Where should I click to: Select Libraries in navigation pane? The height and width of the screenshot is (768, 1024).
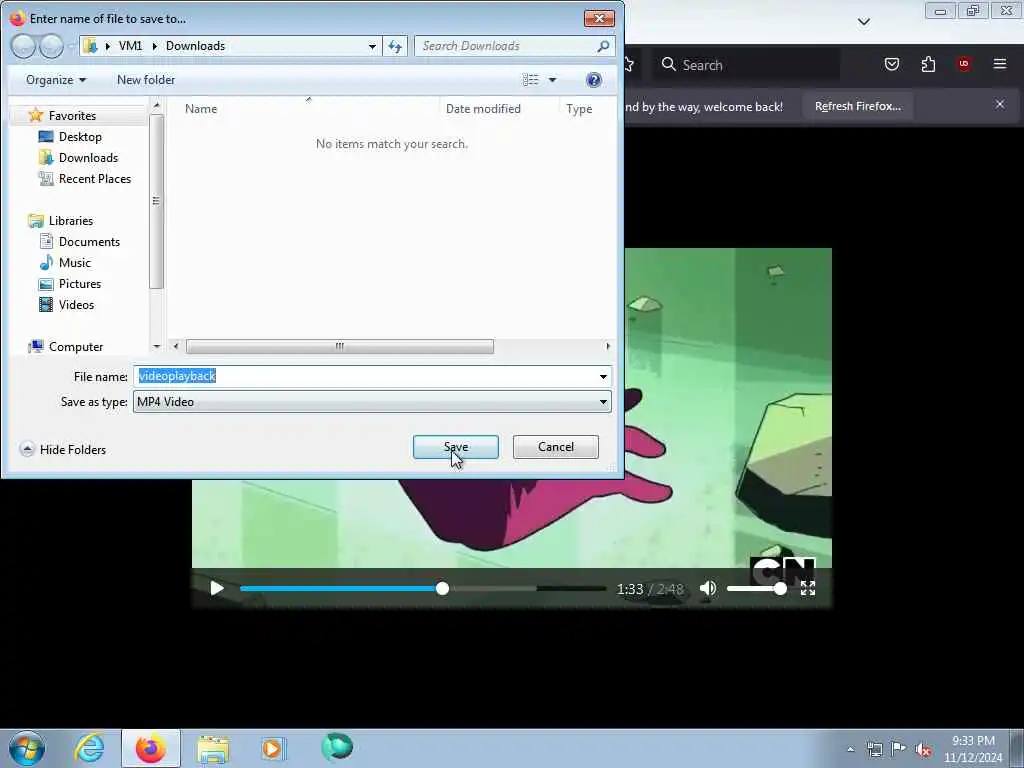point(71,221)
